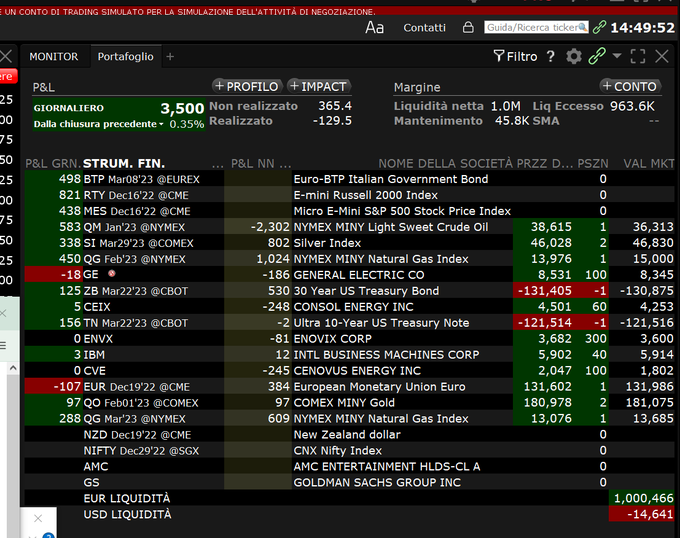Click the lock icon beside Contatti
The width and height of the screenshot is (680, 538).
[468, 28]
